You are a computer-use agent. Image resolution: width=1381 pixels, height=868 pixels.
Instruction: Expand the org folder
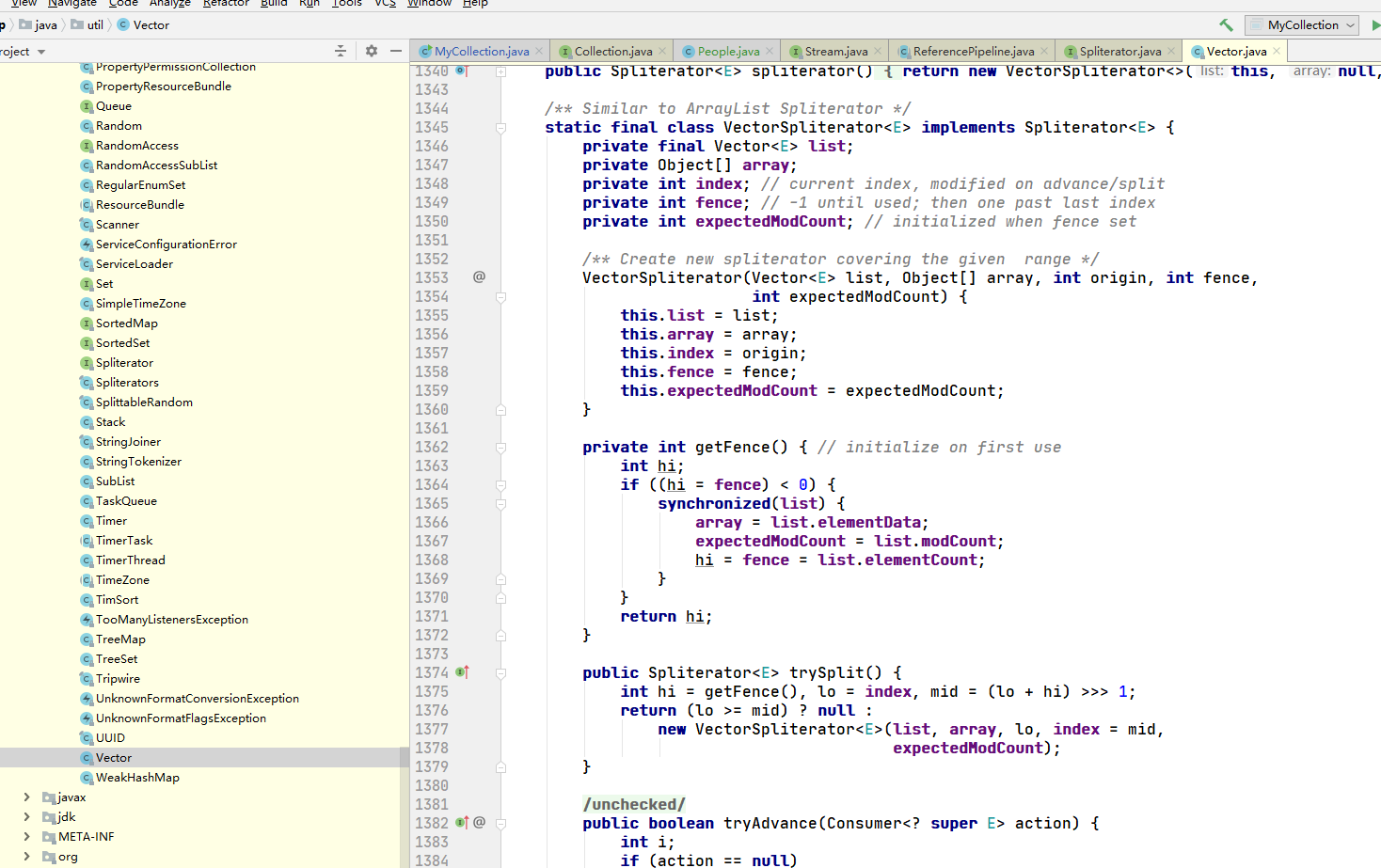pyautogui.click(x=26, y=857)
